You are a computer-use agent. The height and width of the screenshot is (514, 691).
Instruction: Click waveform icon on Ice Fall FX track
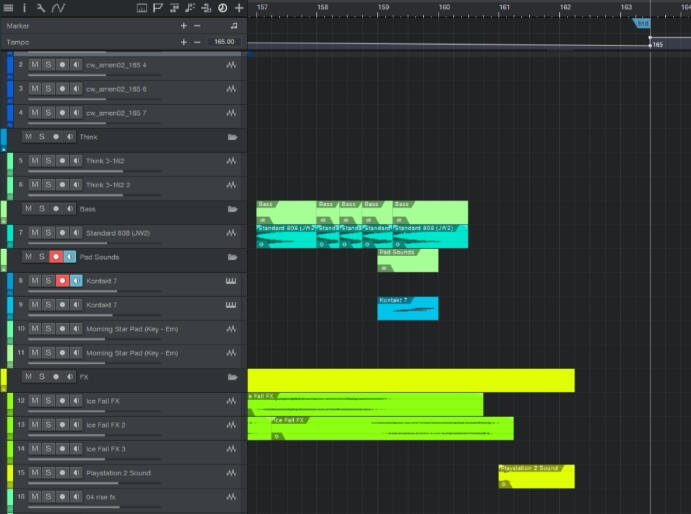[x=232, y=401]
